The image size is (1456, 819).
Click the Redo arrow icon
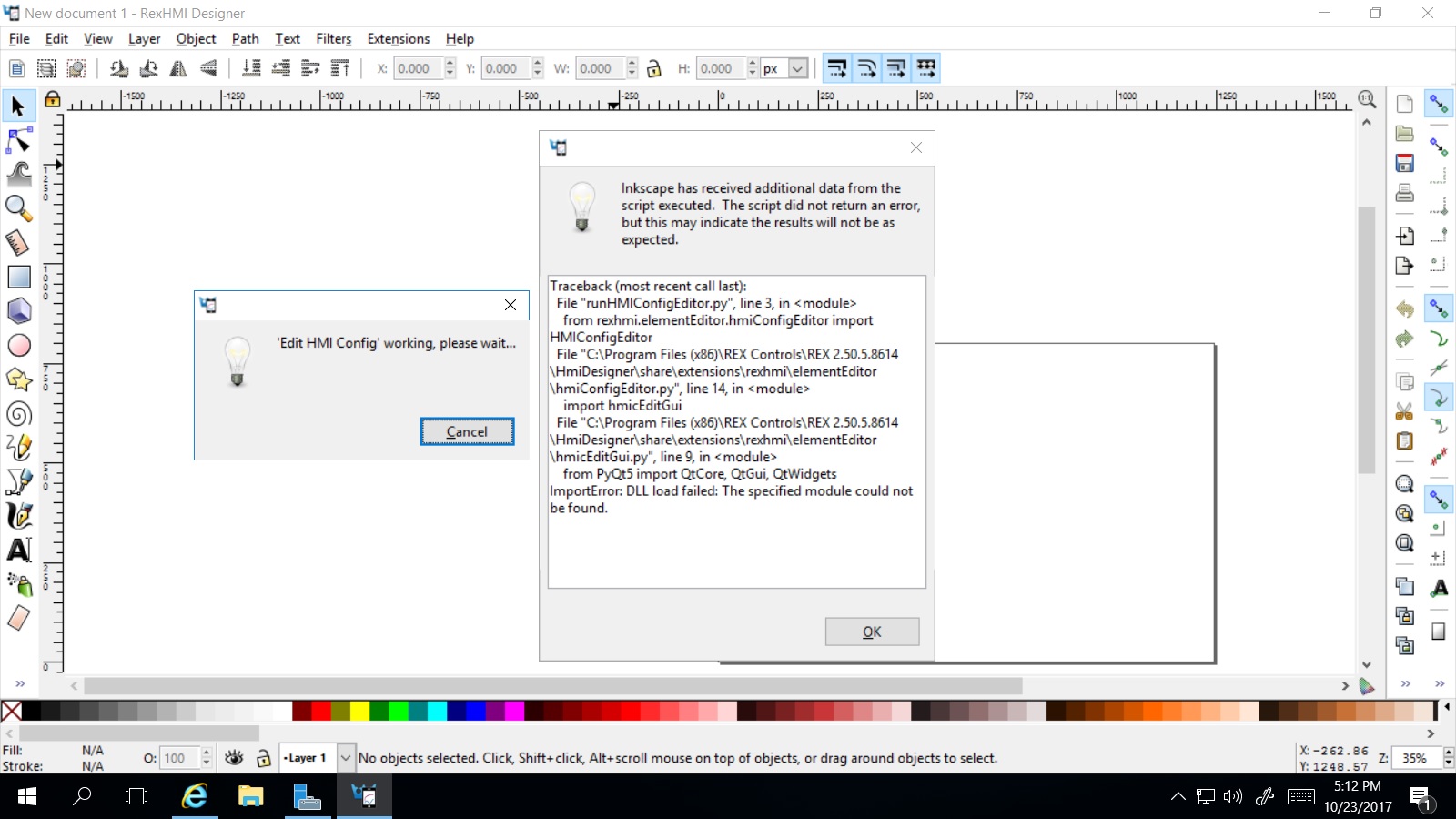point(1405,339)
